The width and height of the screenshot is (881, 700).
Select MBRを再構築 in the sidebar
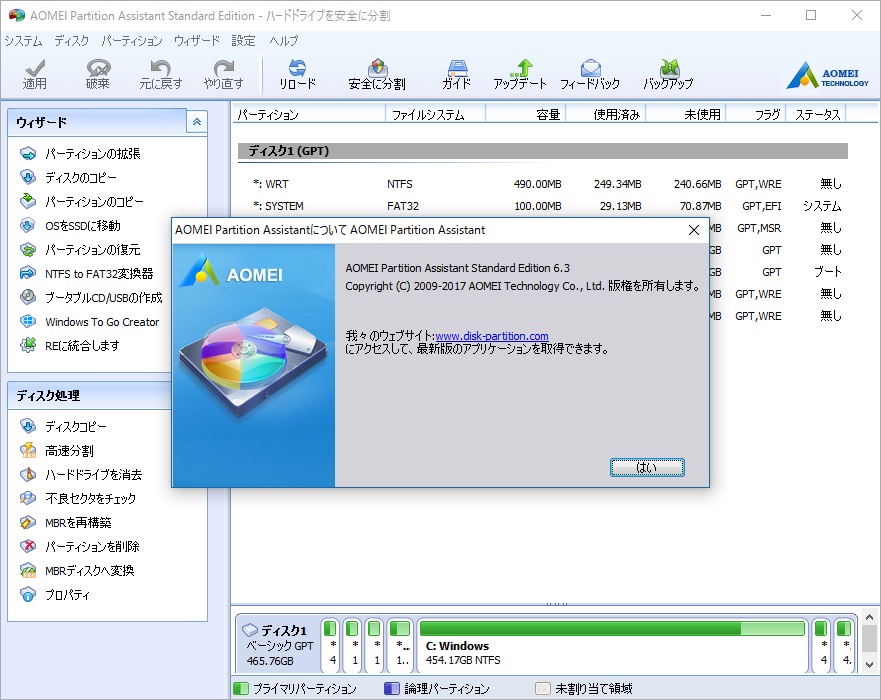(x=77, y=522)
